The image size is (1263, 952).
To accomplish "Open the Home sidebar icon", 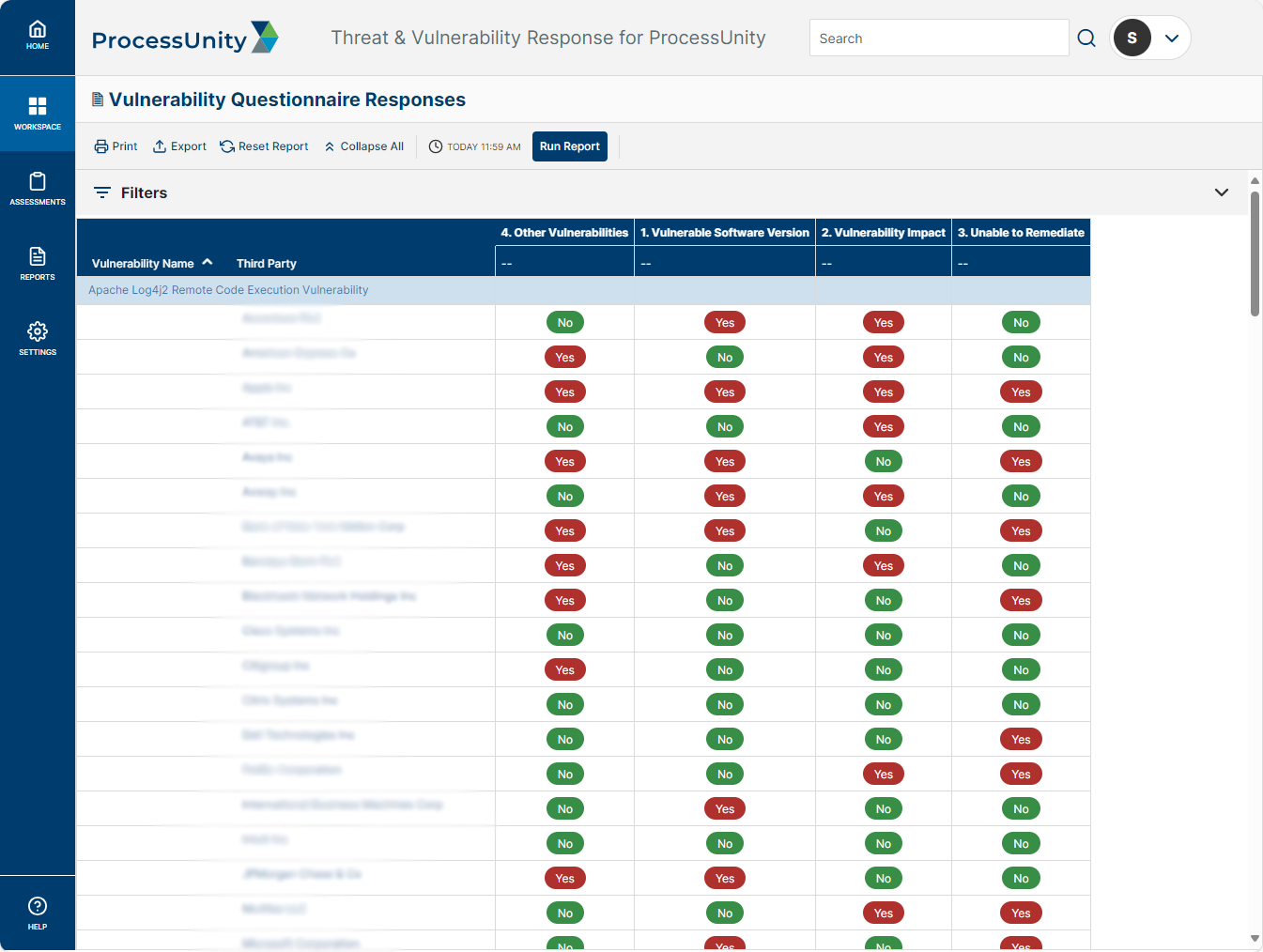I will click(38, 36).
